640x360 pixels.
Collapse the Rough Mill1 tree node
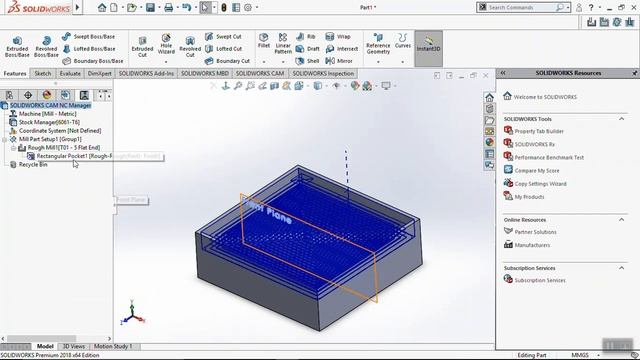point(13,148)
